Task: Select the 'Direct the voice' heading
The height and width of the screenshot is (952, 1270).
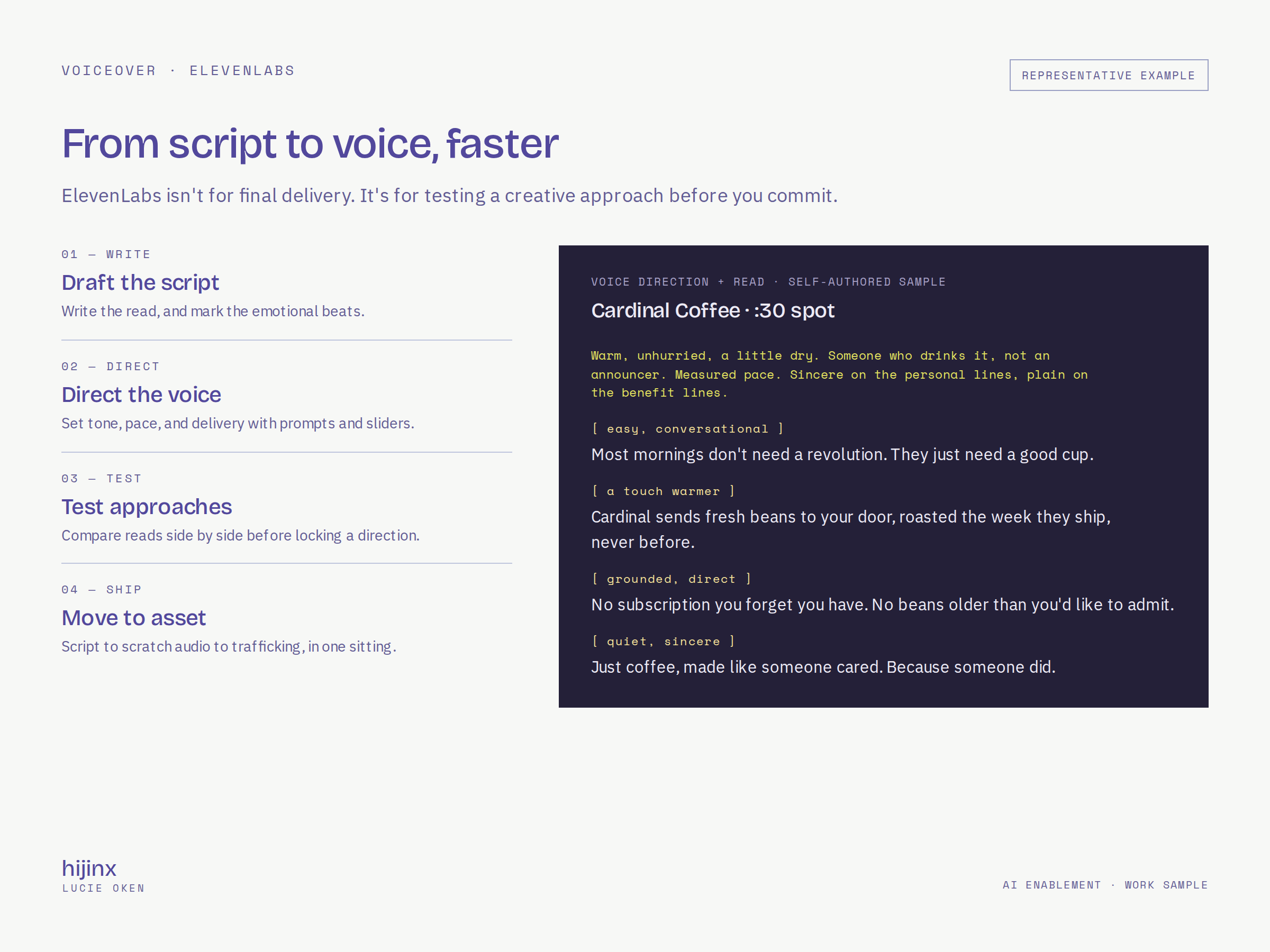Action: [141, 394]
